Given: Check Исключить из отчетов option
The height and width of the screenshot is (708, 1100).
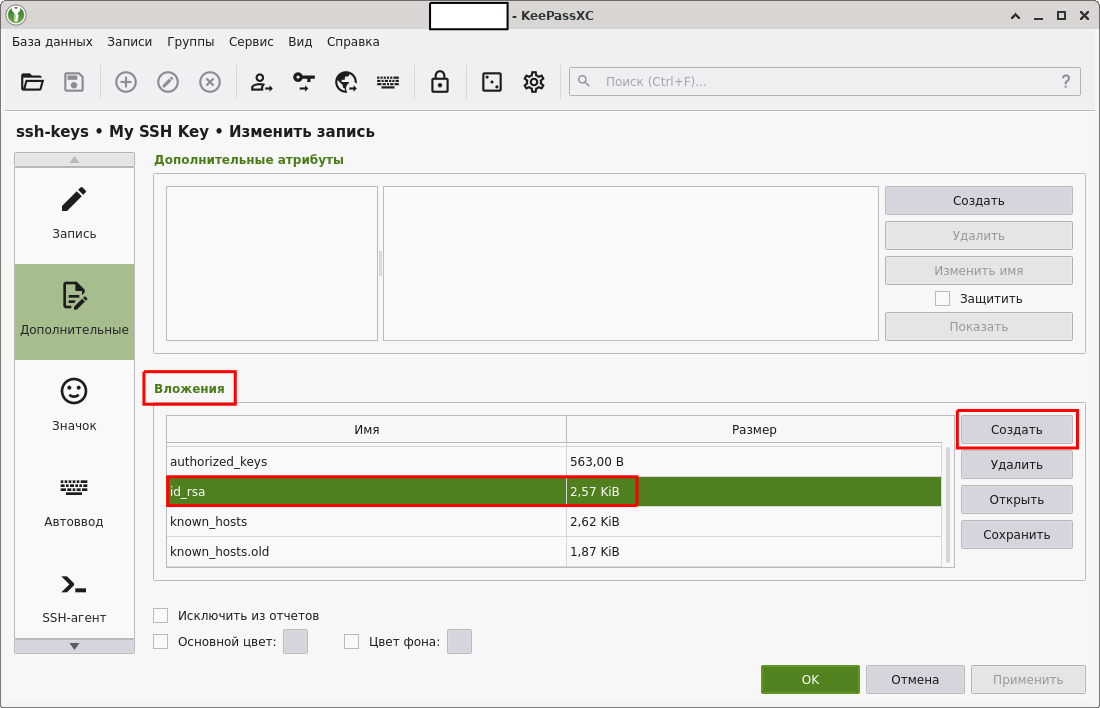Looking at the screenshot, I should tap(161, 615).
